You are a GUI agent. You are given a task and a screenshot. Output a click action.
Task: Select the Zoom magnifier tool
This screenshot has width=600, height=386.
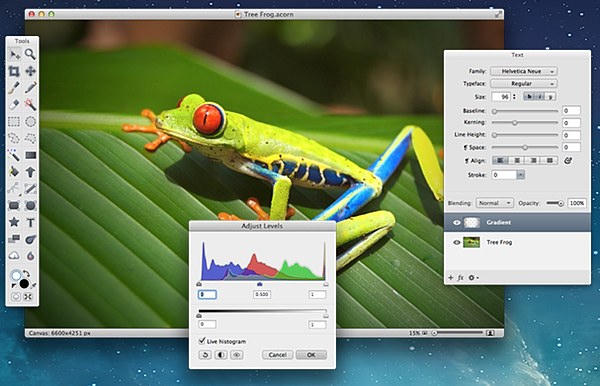pos(30,55)
